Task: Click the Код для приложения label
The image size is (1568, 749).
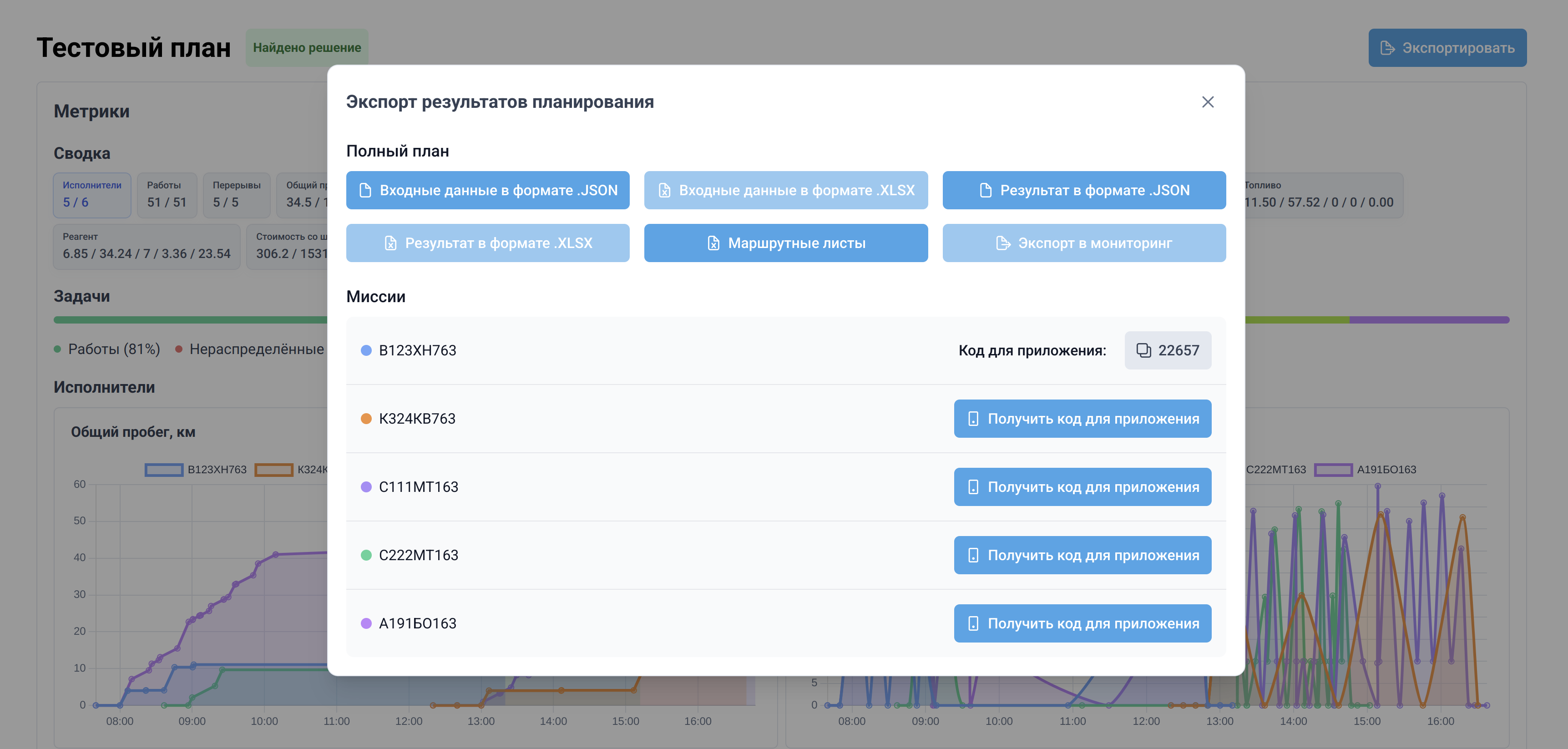Action: (1032, 350)
